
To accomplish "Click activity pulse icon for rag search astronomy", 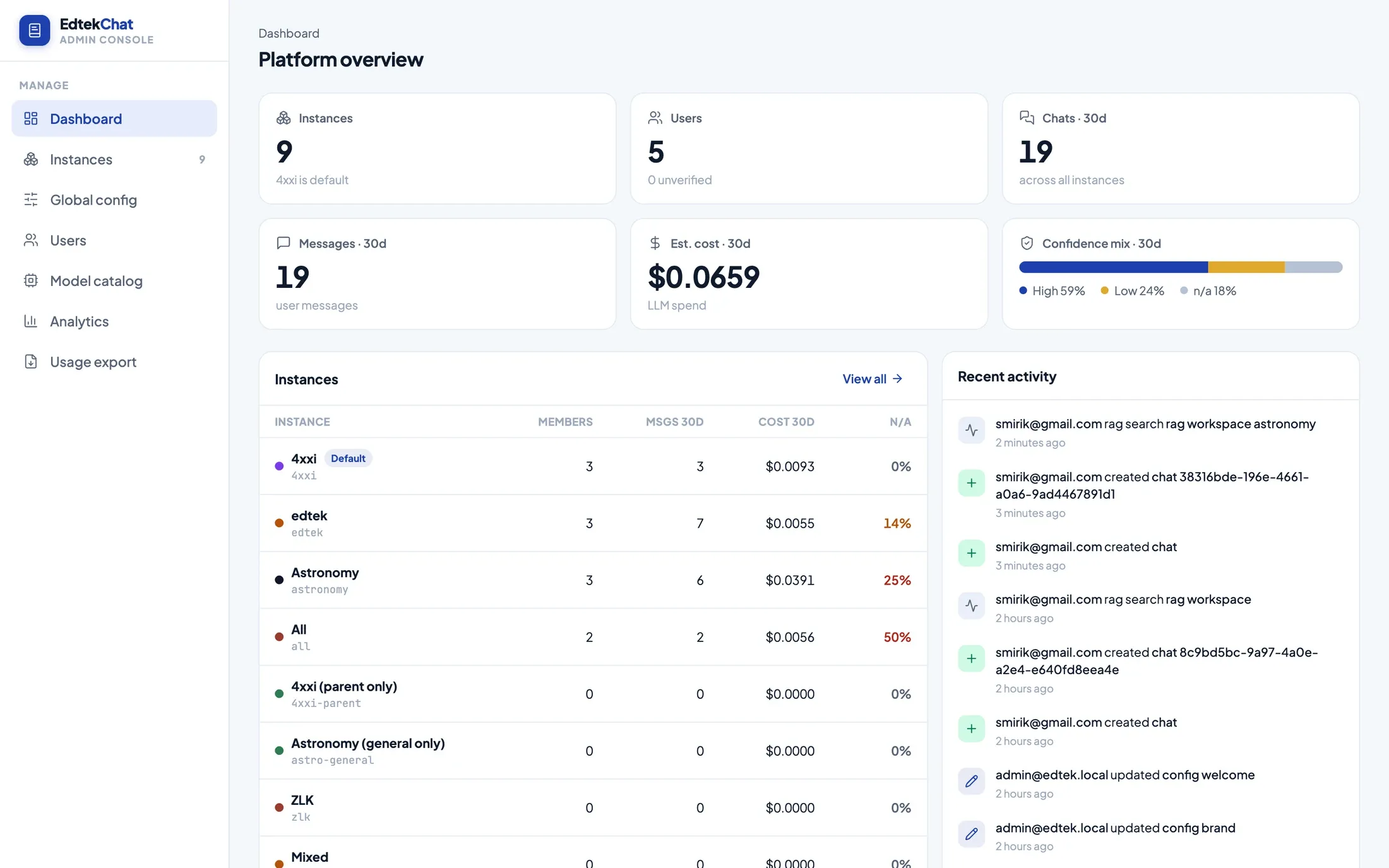I will point(972,431).
